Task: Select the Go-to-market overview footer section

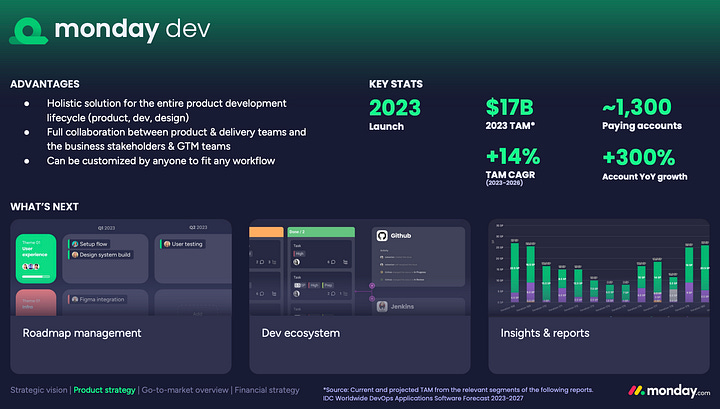Action: pos(185,390)
